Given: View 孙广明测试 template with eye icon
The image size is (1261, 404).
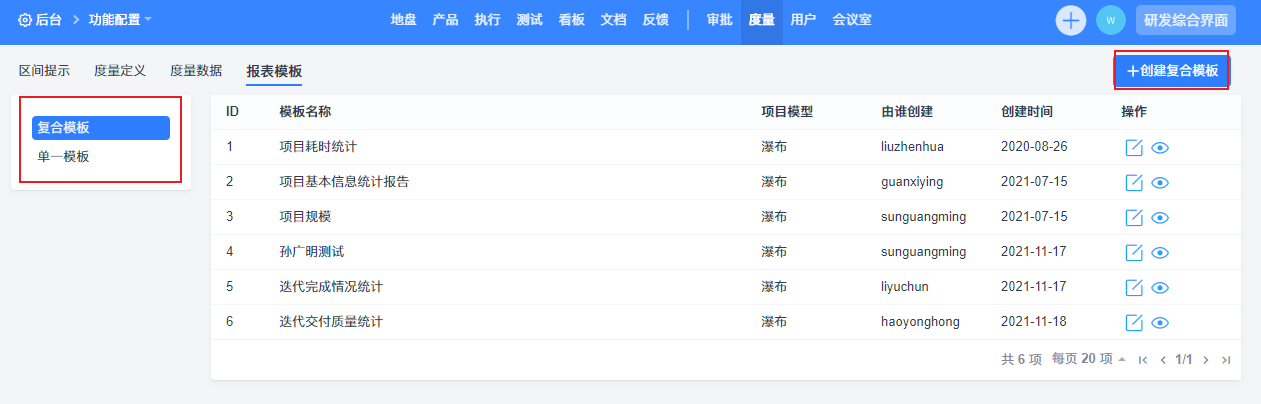Looking at the screenshot, I should click(1160, 253).
